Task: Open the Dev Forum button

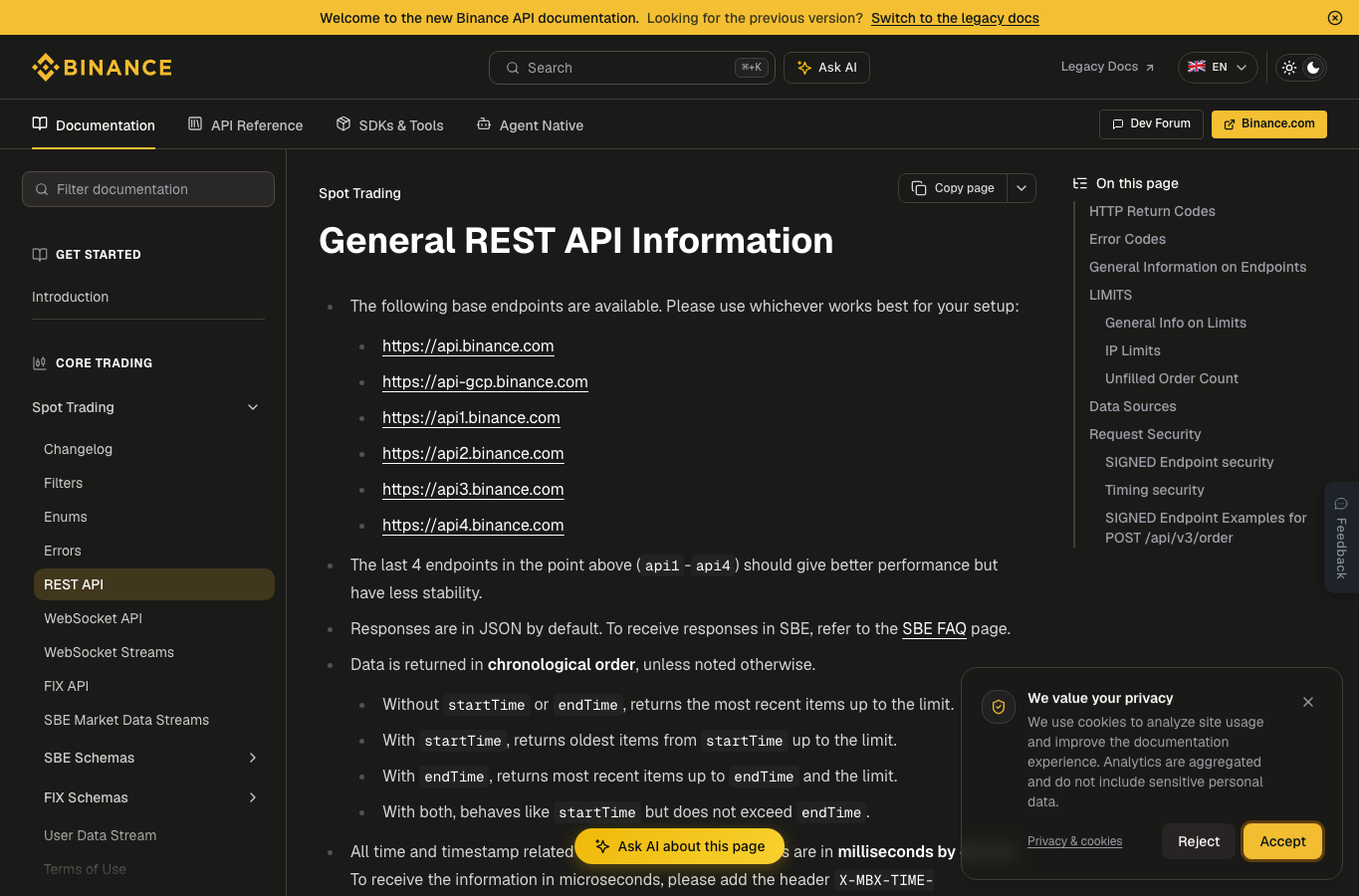Action: [x=1151, y=124]
